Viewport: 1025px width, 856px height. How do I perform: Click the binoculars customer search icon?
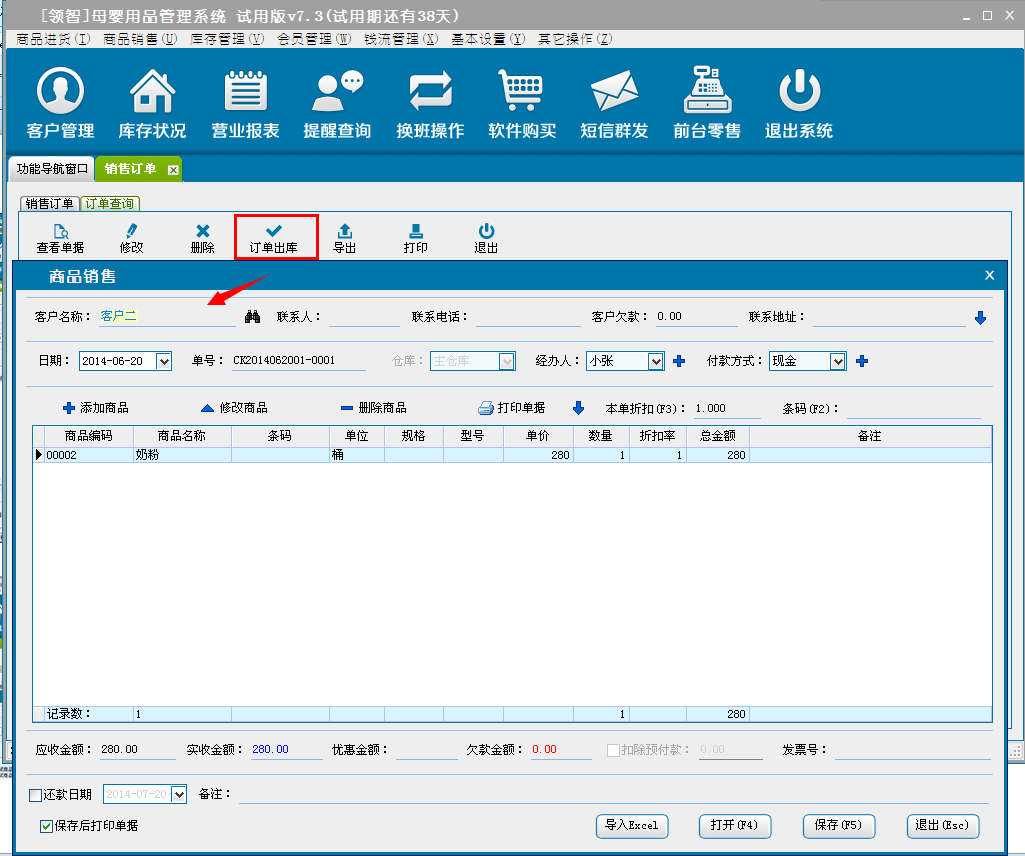pyautogui.click(x=253, y=317)
